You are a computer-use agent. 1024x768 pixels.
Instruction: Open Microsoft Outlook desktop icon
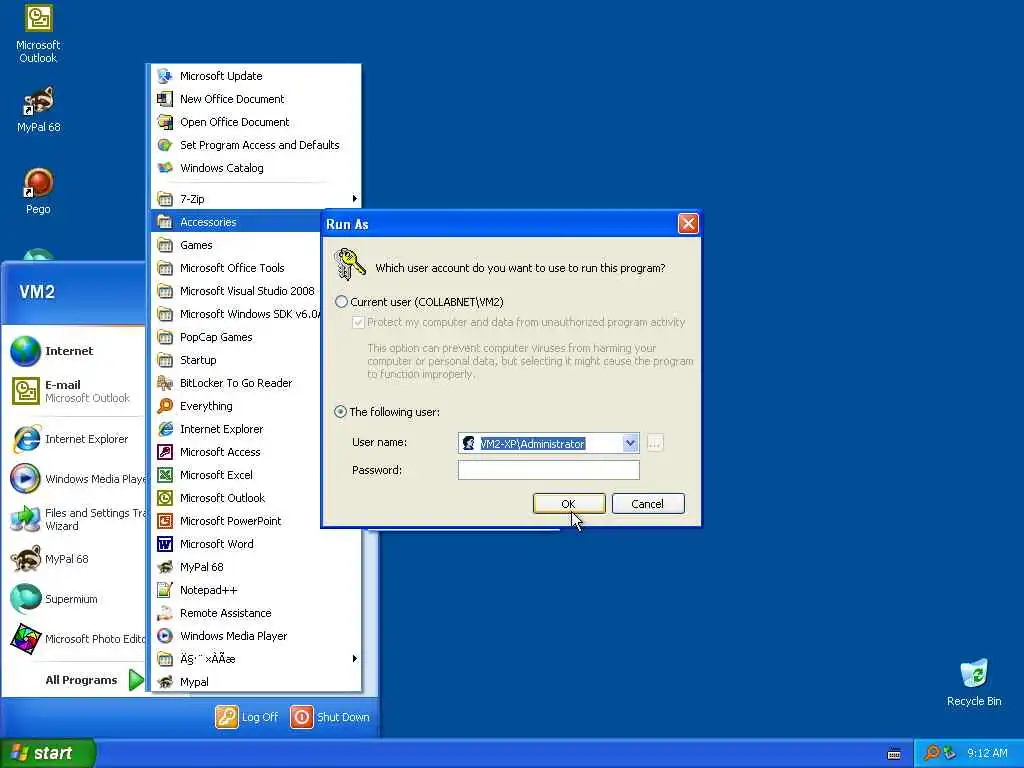(x=38, y=34)
